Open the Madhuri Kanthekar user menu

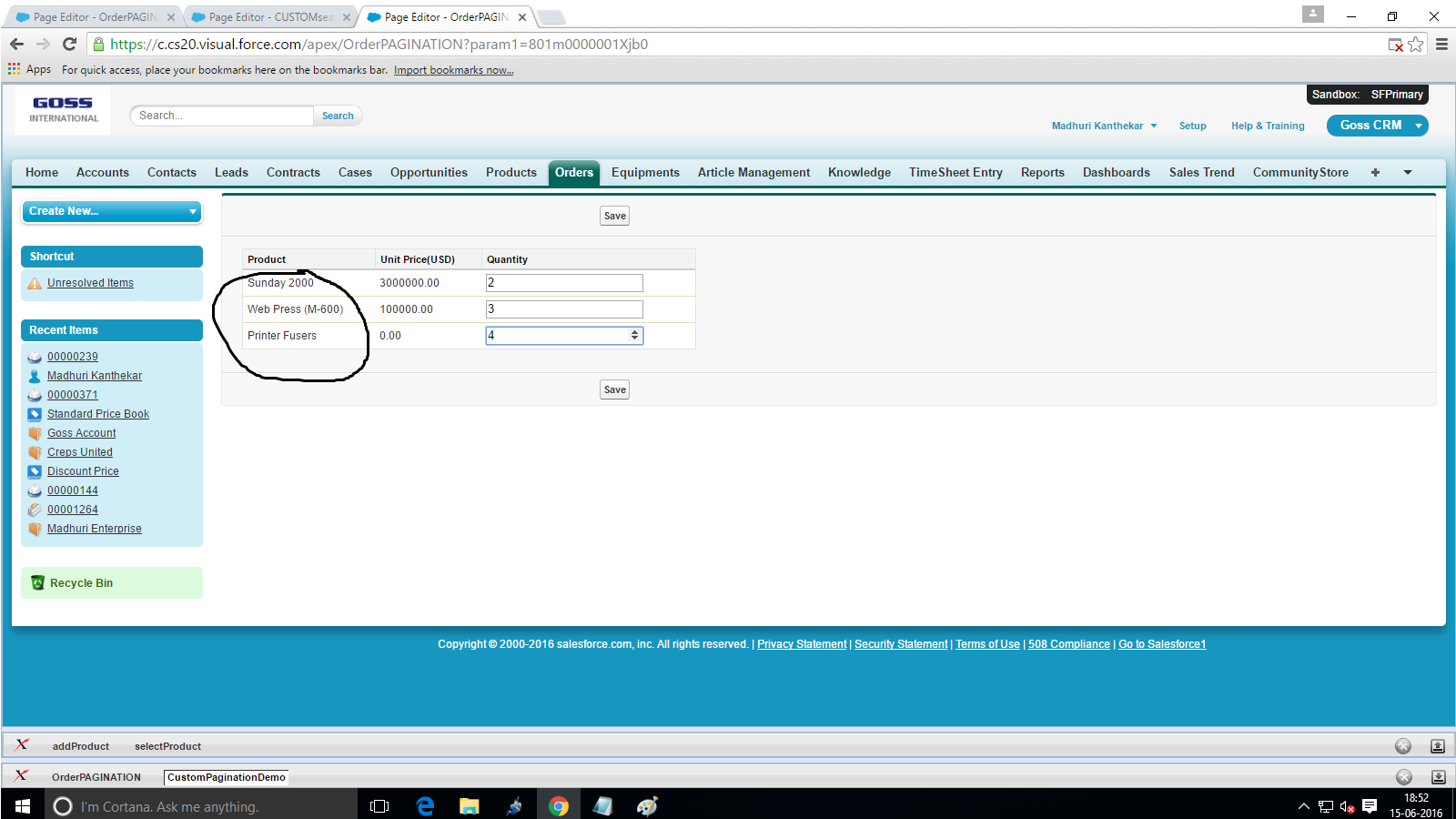point(1104,126)
